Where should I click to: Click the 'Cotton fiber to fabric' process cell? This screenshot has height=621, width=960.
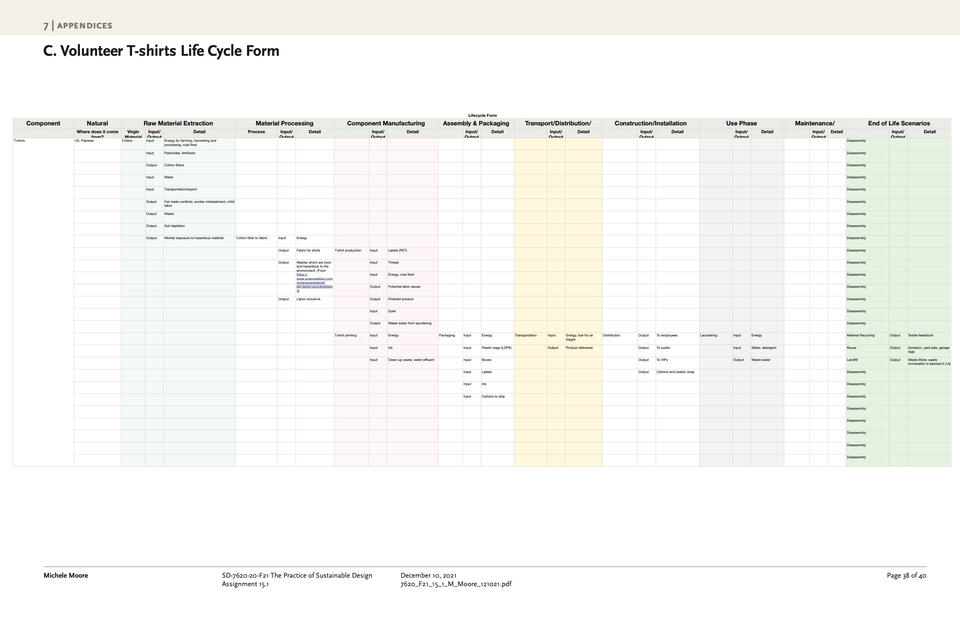pos(252,238)
